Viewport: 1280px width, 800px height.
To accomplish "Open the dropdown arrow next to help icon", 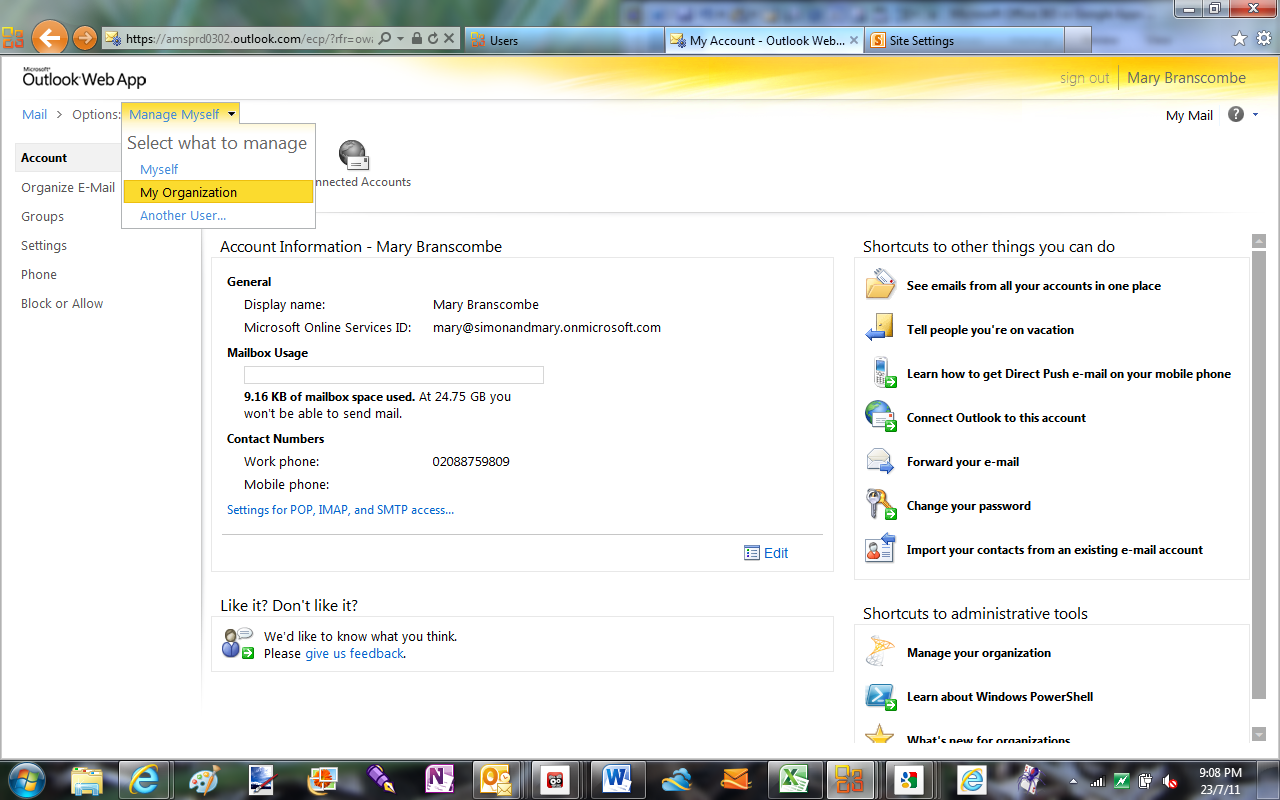I will point(1255,115).
